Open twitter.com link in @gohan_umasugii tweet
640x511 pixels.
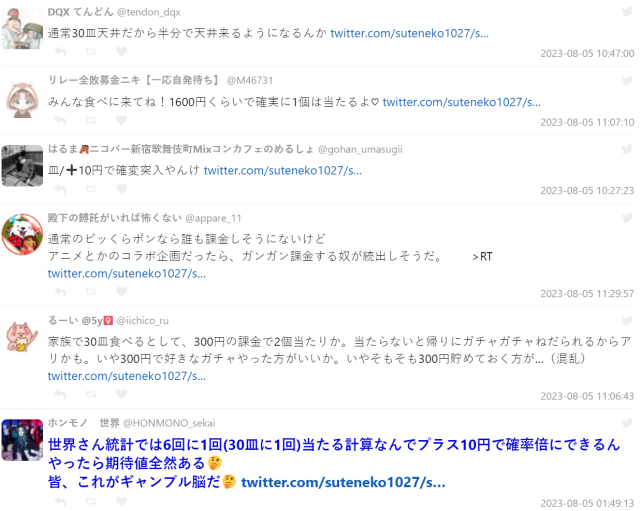point(283,171)
